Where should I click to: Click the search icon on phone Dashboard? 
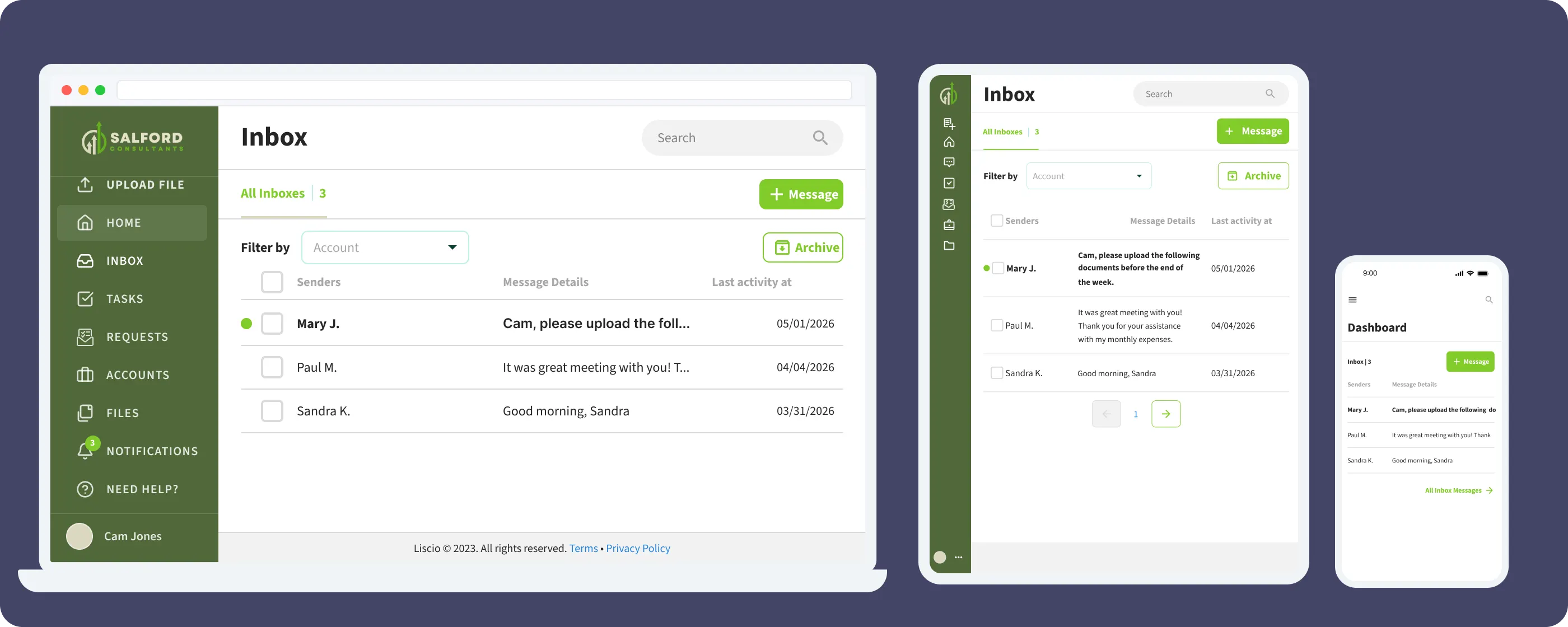pyautogui.click(x=1489, y=300)
